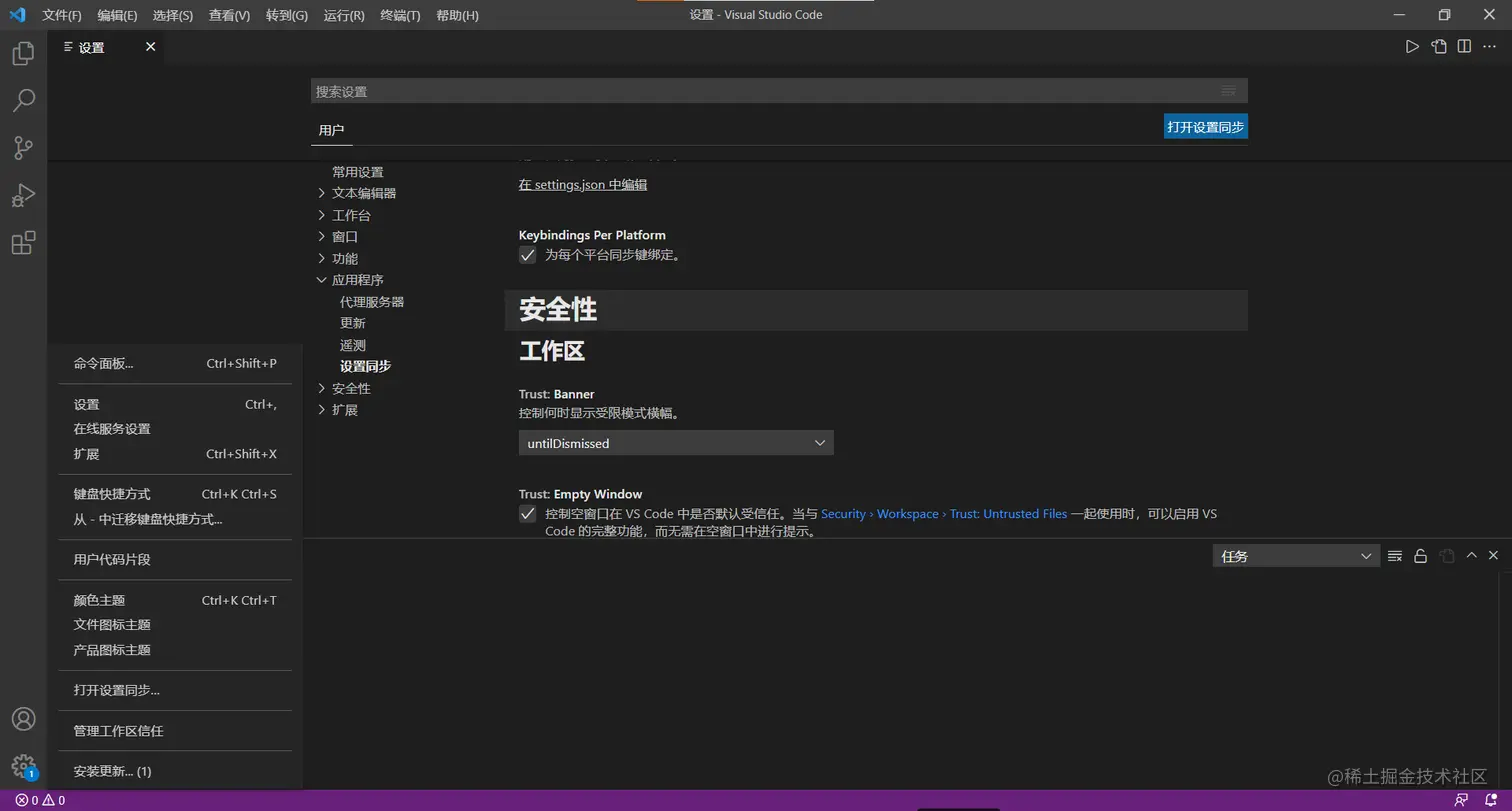Viewport: 1512px width, 811px height.
Task: Close the bottom panel
Action: (1493, 555)
